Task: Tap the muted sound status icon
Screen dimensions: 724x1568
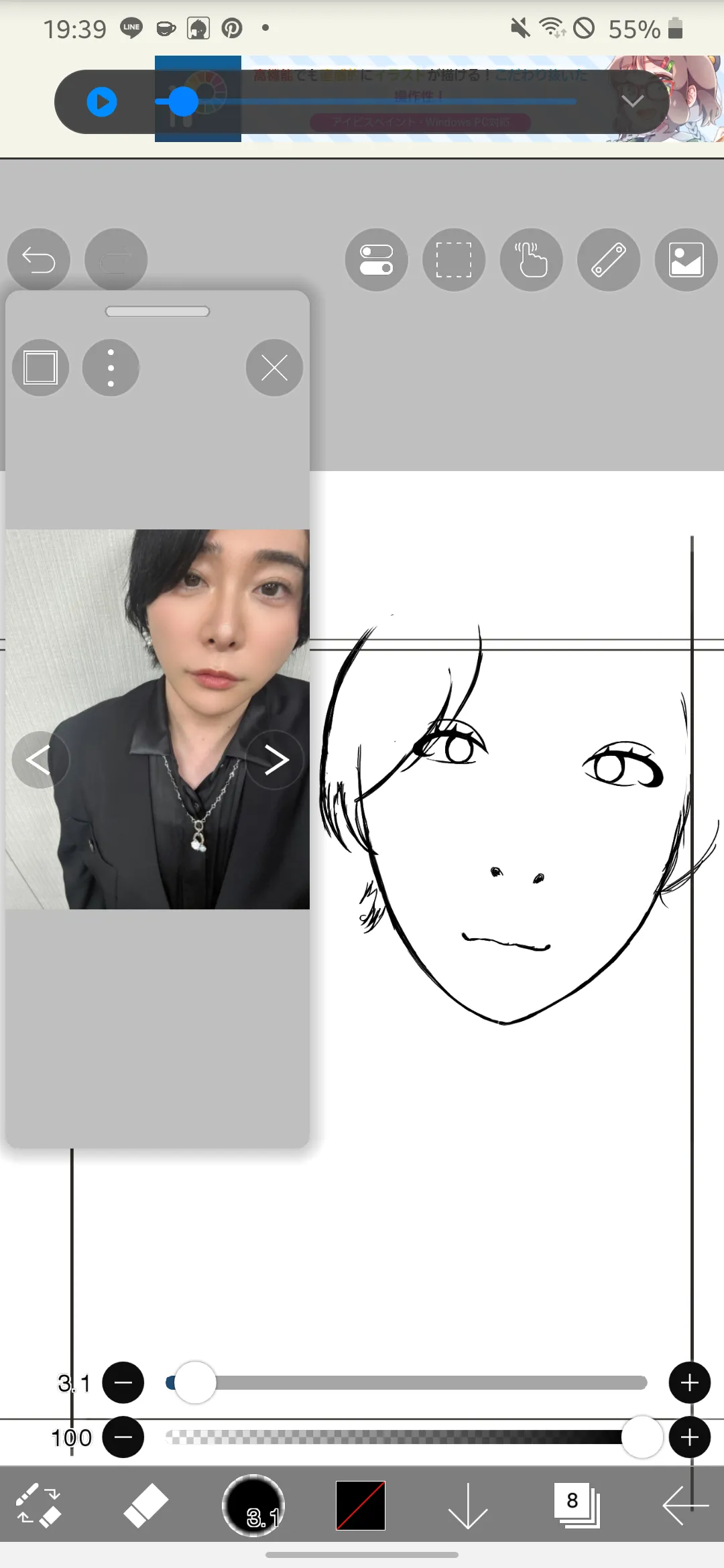Action: tap(520, 28)
